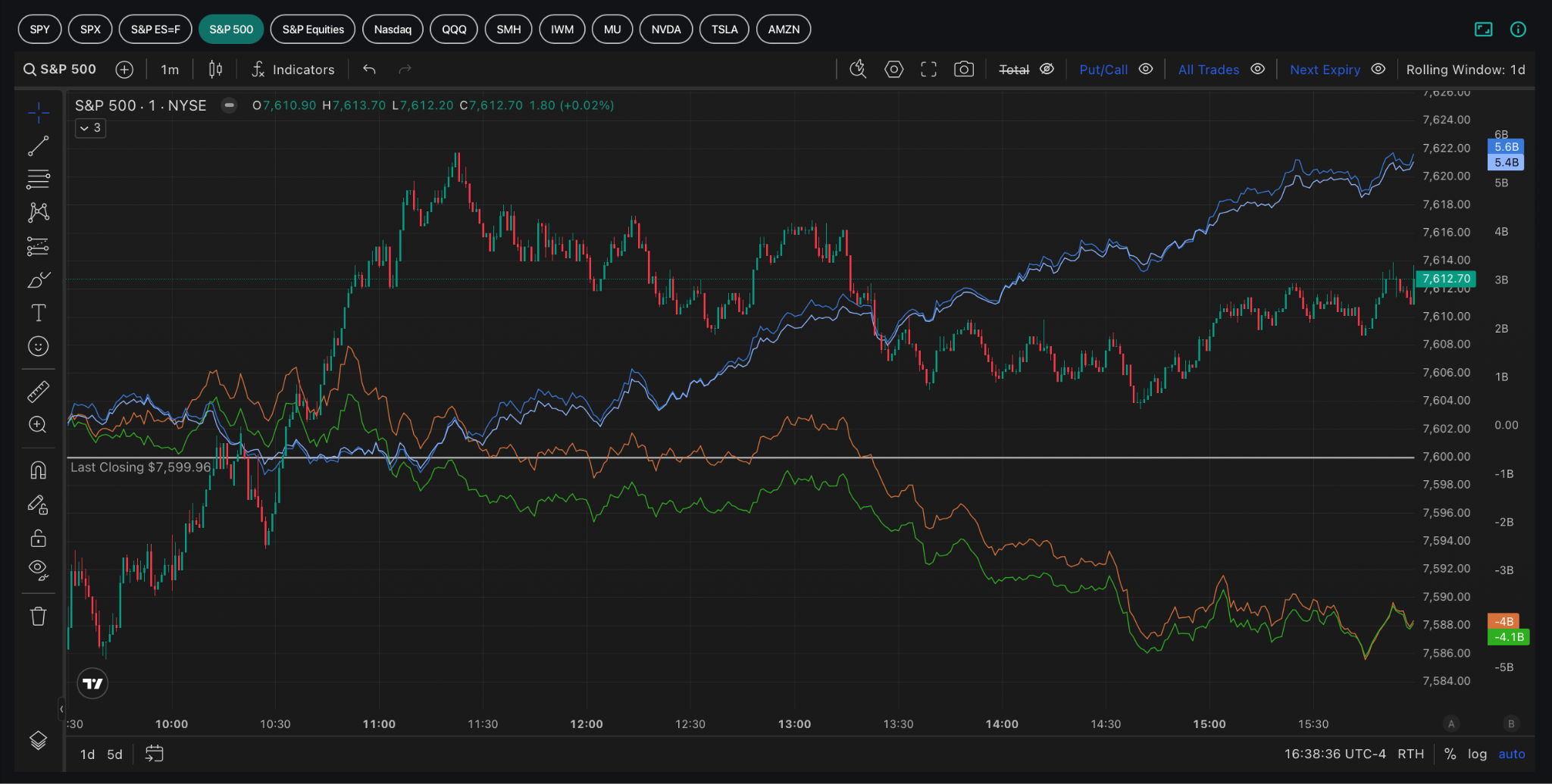Select the ruler measure tool
1552x784 pixels.
coord(38,391)
